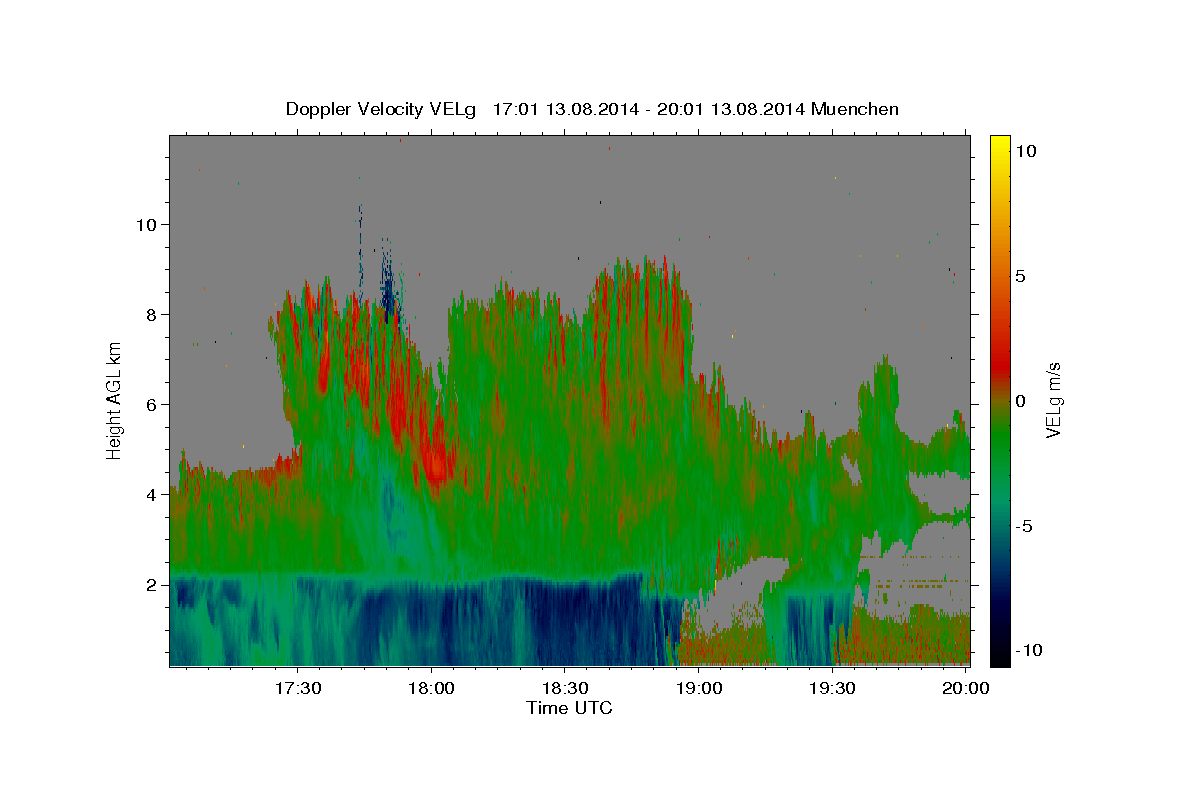Screen dimensions: 1200x800
Task: Click the 'Height AGL km' axis label
Action: pyautogui.click(x=114, y=400)
